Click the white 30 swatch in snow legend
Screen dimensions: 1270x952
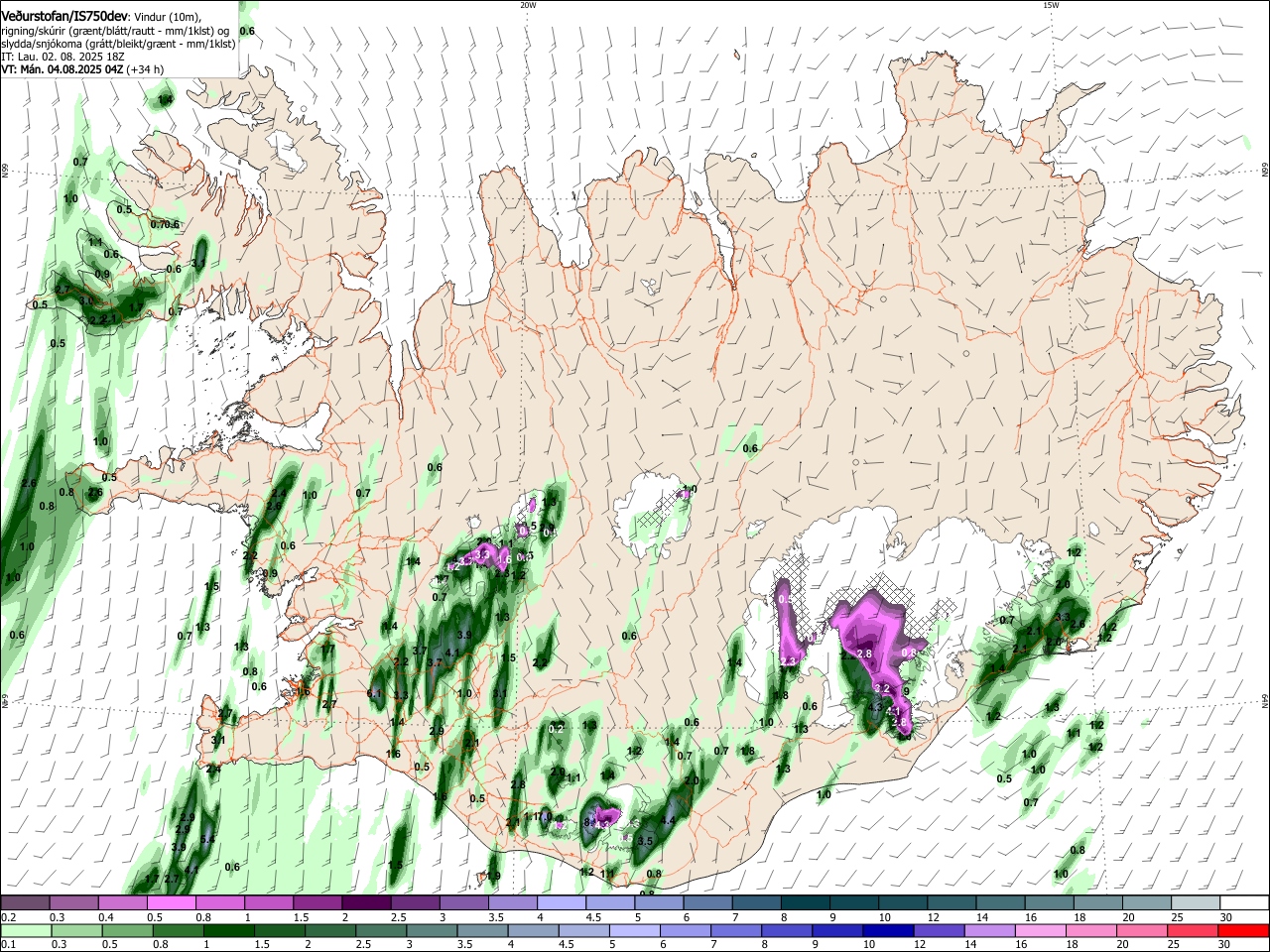tap(1244, 903)
